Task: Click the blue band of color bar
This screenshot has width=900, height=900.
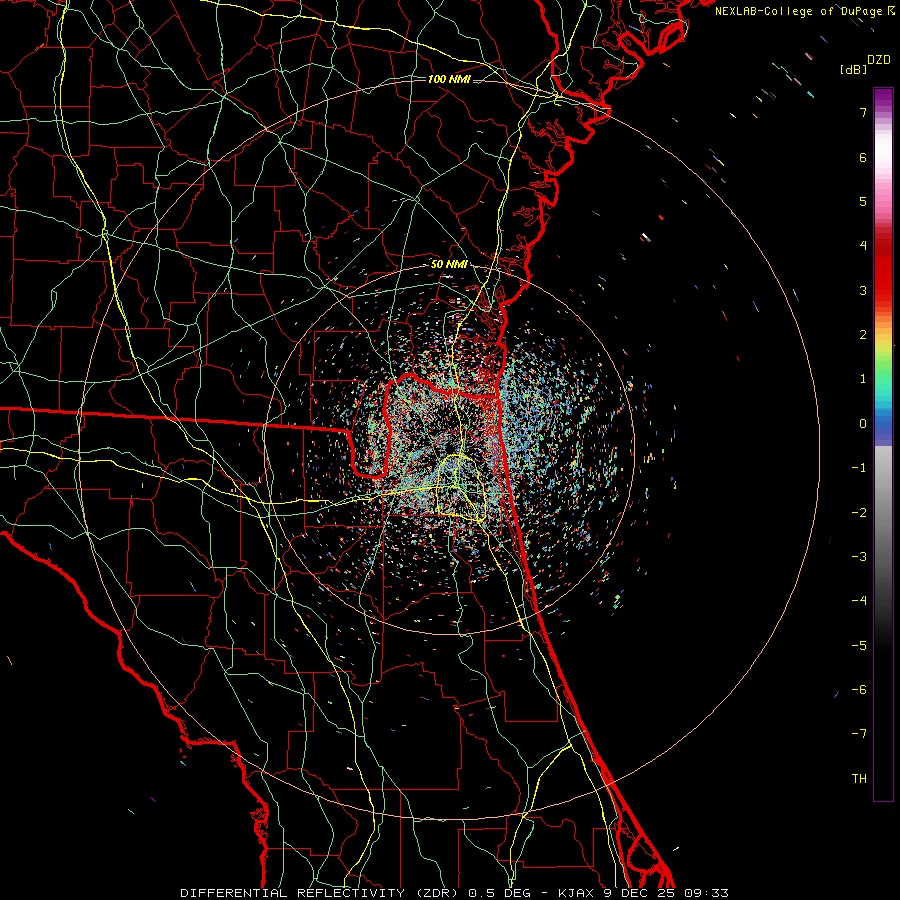Action: pyautogui.click(x=883, y=428)
